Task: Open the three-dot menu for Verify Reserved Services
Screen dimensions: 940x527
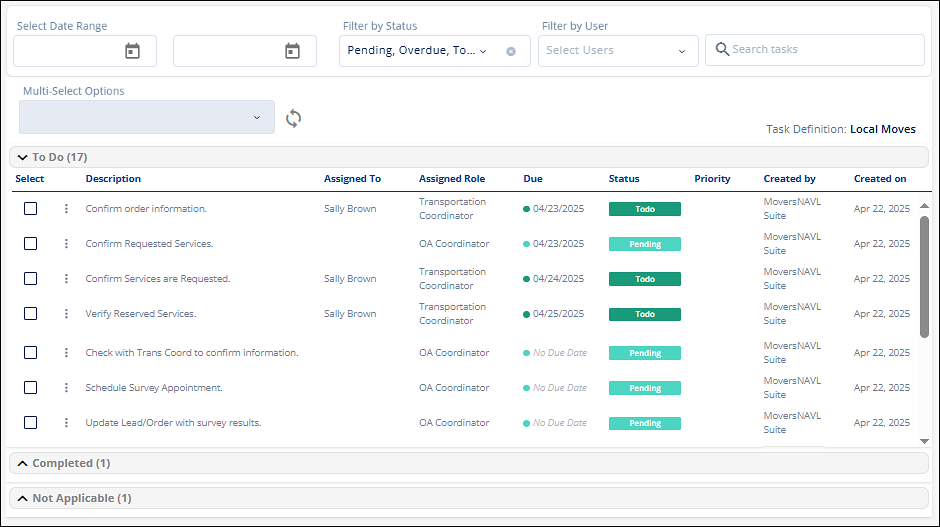Action: tap(67, 314)
